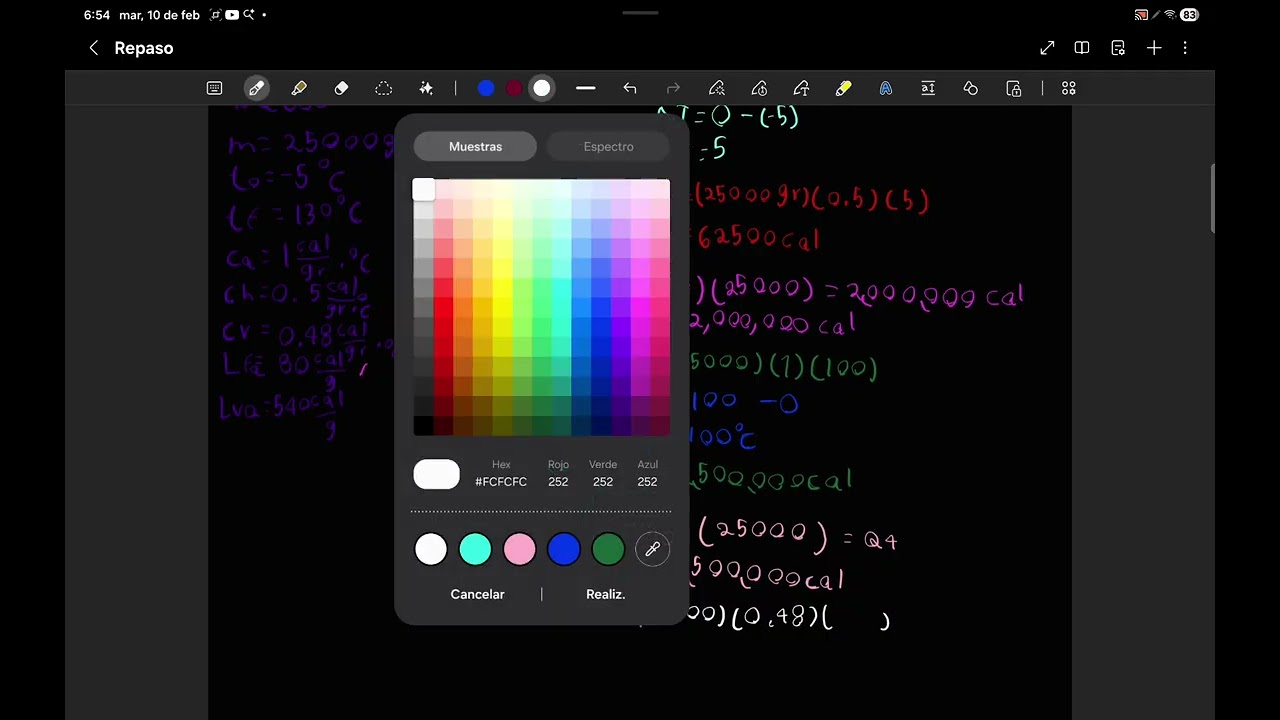
Task: Open the four-dot toolbar grid menu
Action: (x=1069, y=89)
